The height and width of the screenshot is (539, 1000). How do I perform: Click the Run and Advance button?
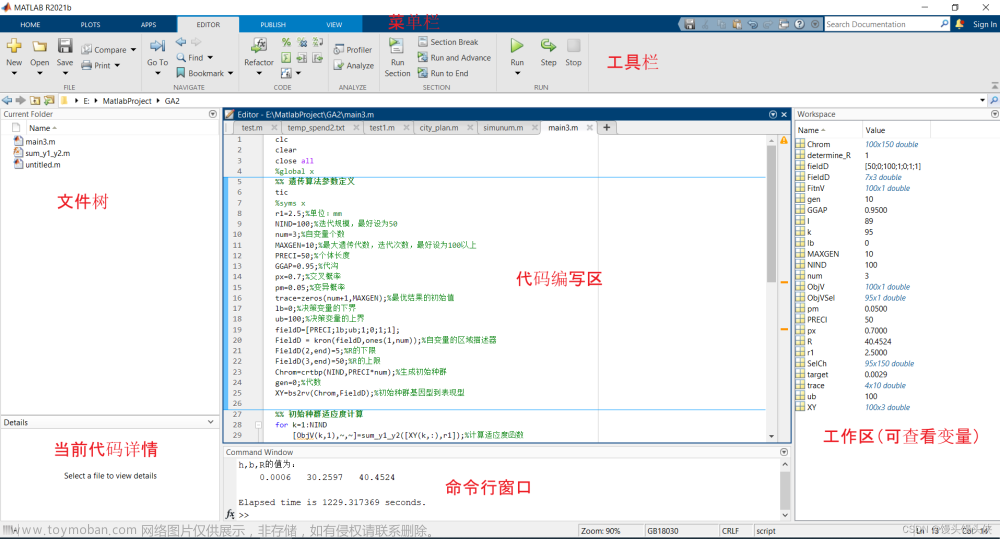454,57
